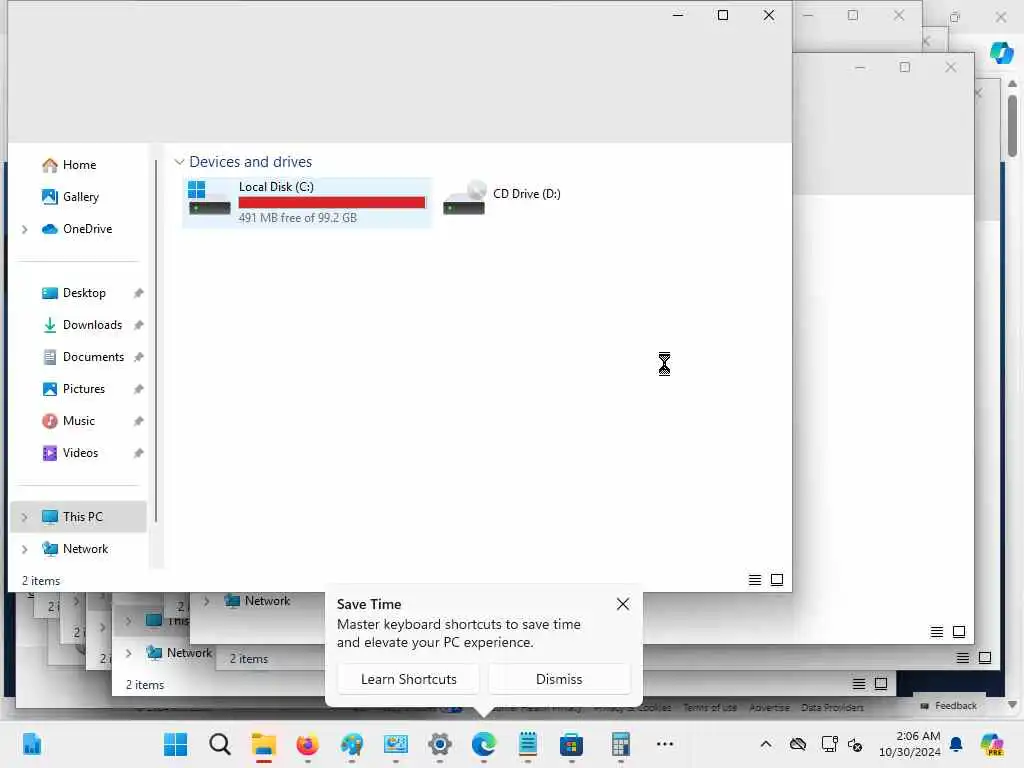This screenshot has height=768, width=1024.
Task: Switch second Explorer window to details view
Action: tap(936, 632)
